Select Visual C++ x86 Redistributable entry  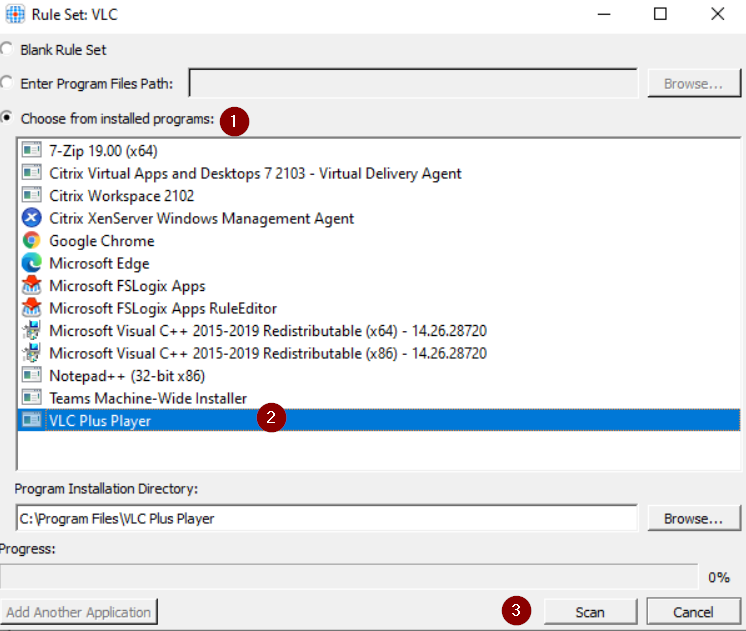[379, 353]
